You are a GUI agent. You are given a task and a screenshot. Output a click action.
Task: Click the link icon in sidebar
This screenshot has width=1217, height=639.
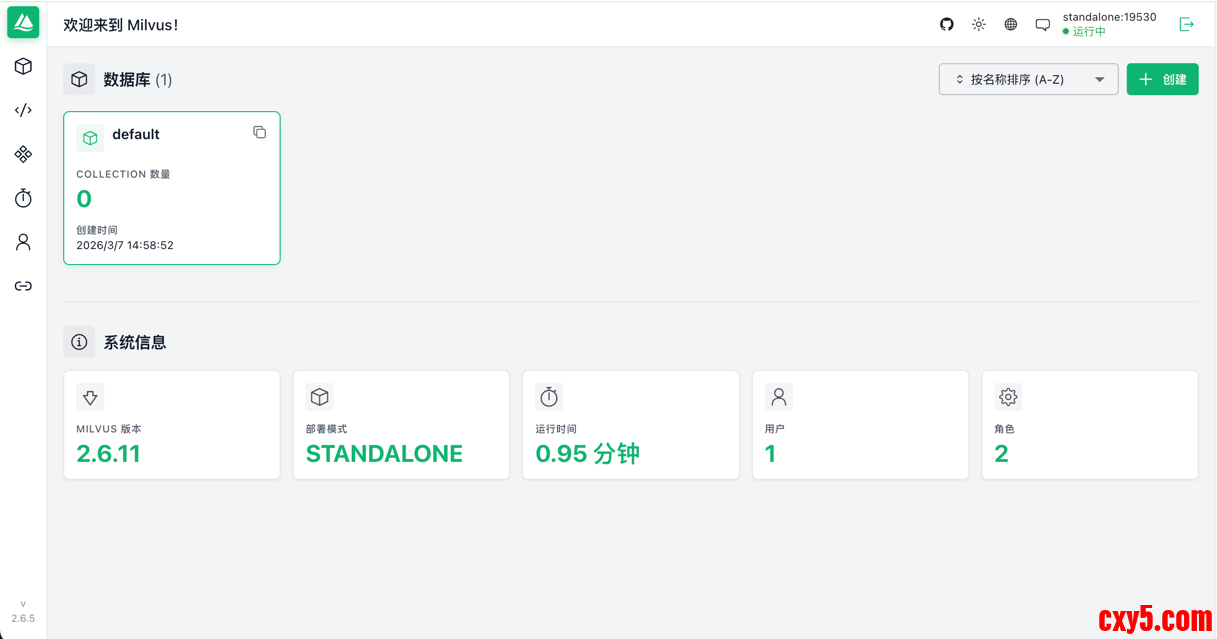pos(23,286)
